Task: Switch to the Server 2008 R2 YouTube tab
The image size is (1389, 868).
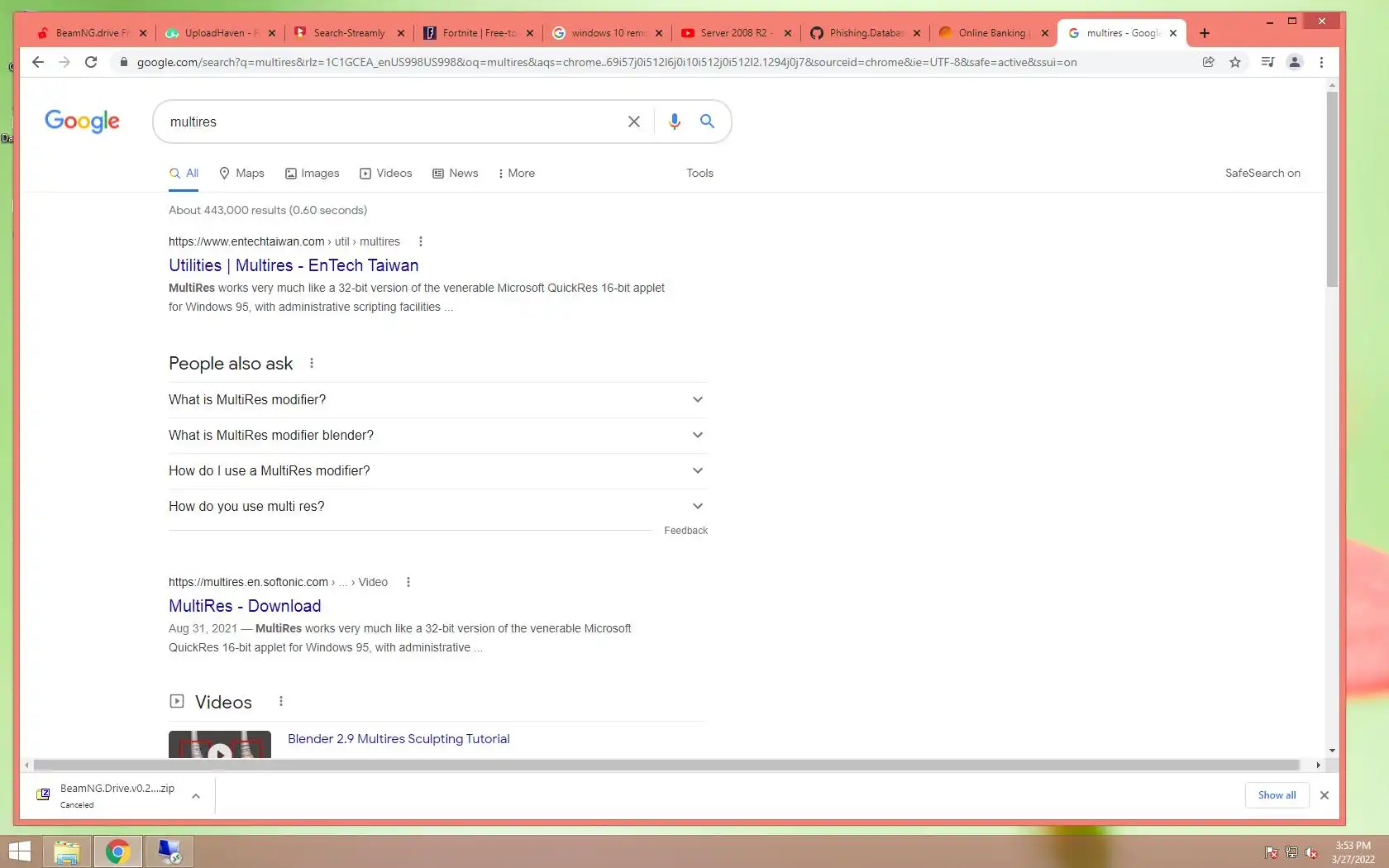Action: point(736,33)
